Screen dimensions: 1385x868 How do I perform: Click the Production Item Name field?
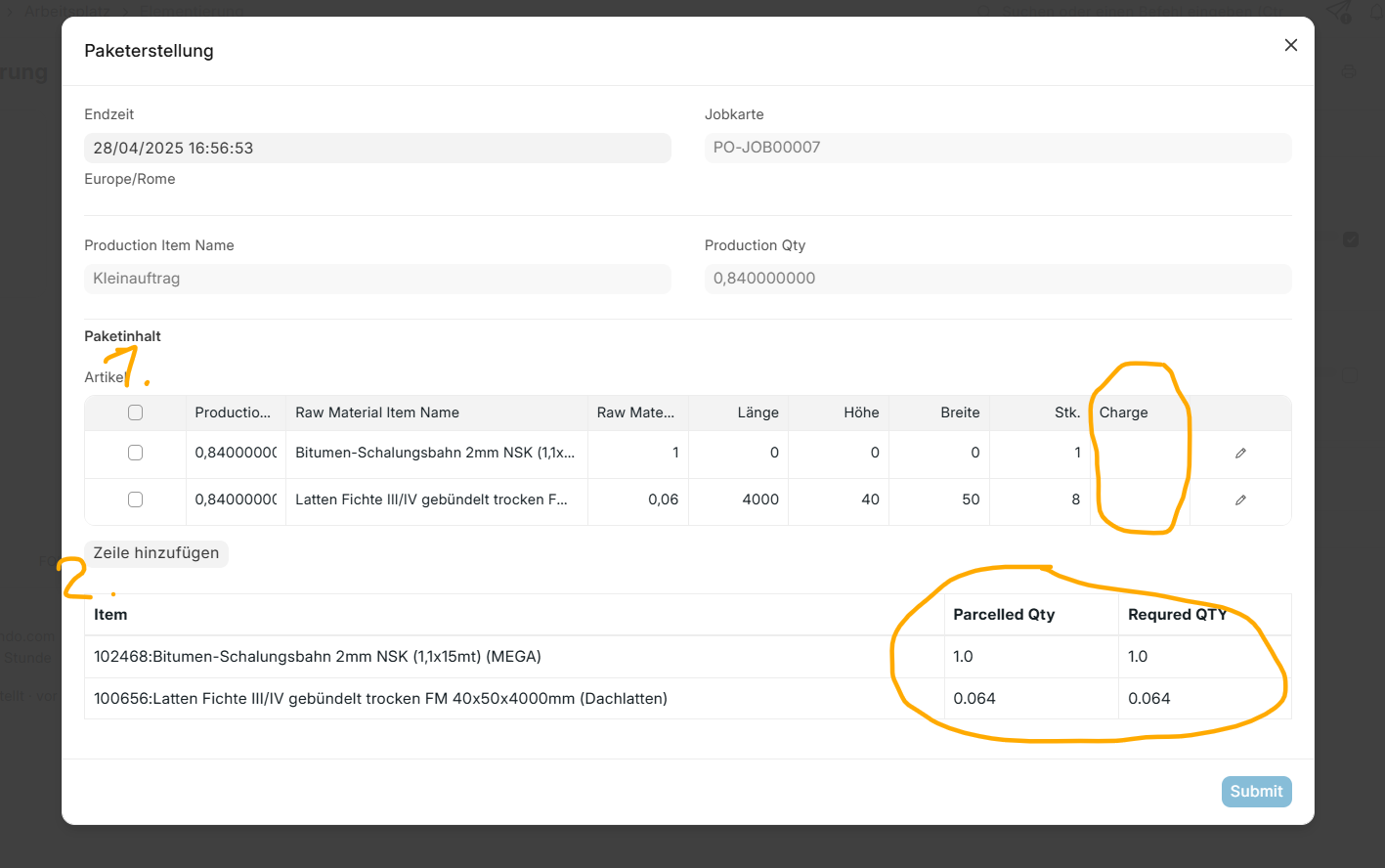377,279
